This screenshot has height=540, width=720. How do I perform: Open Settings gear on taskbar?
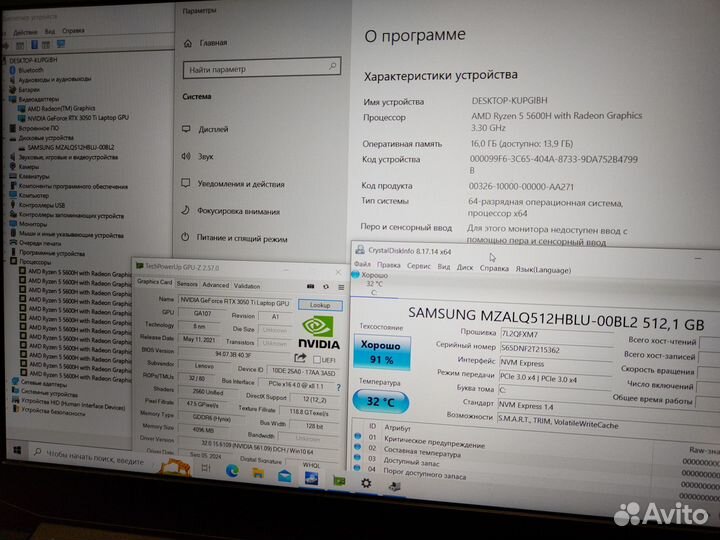(x=366, y=483)
